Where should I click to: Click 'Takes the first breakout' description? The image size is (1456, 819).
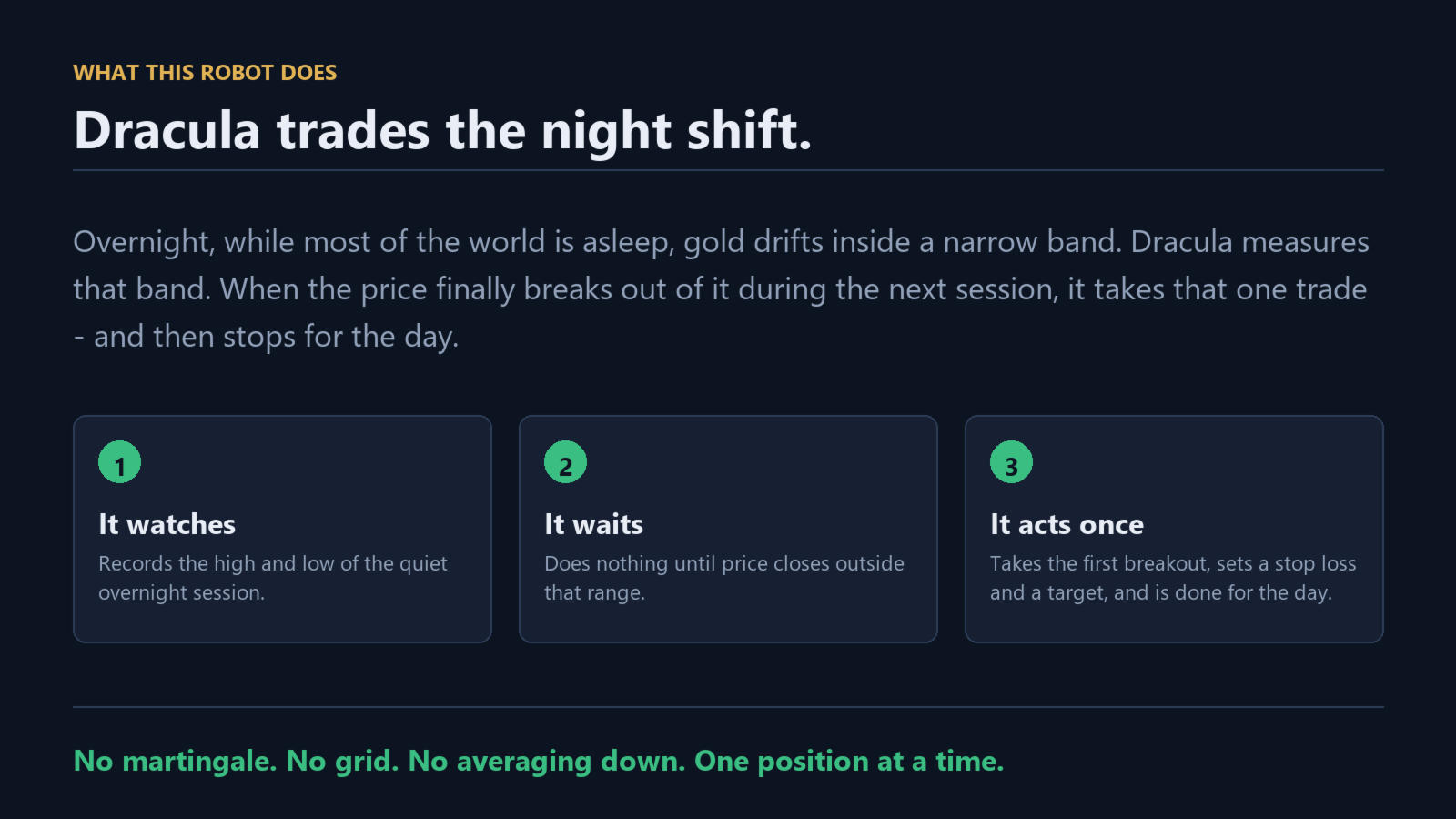coord(1173,578)
